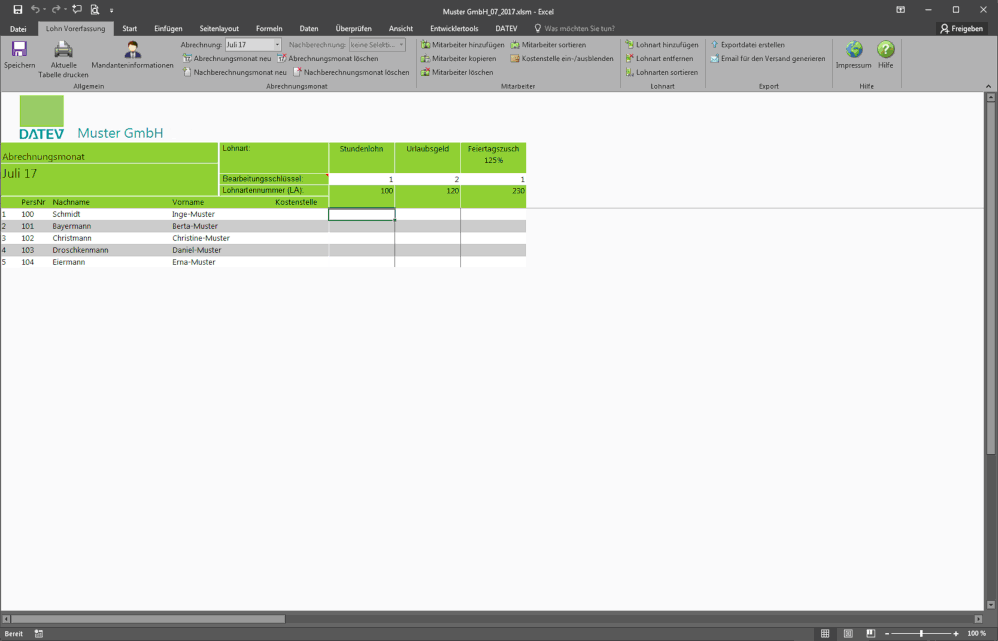Click Mitarbeiter sortieren
998x641 pixels.
tap(548, 45)
